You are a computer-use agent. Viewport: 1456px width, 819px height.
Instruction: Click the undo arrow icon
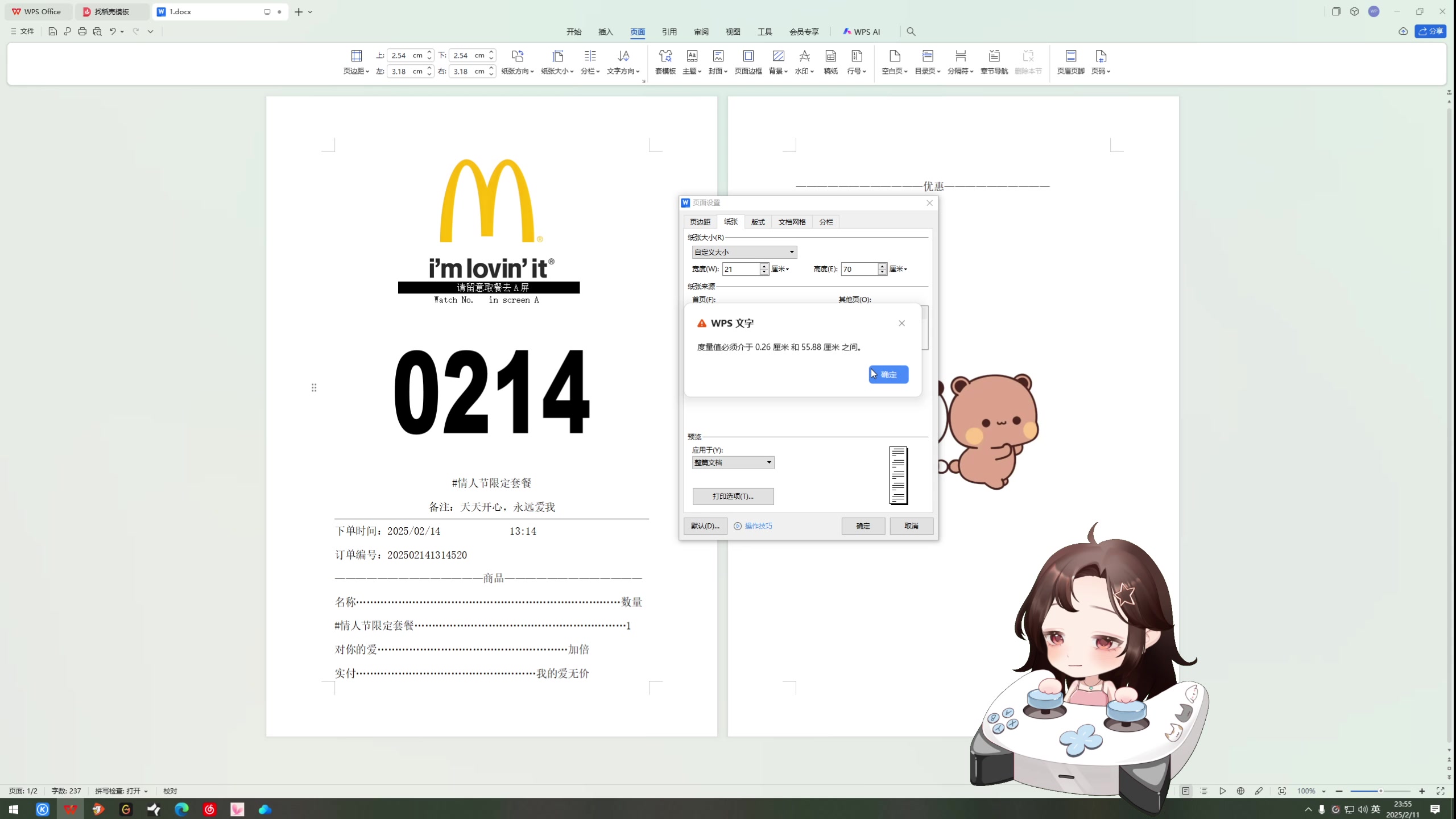(113, 31)
